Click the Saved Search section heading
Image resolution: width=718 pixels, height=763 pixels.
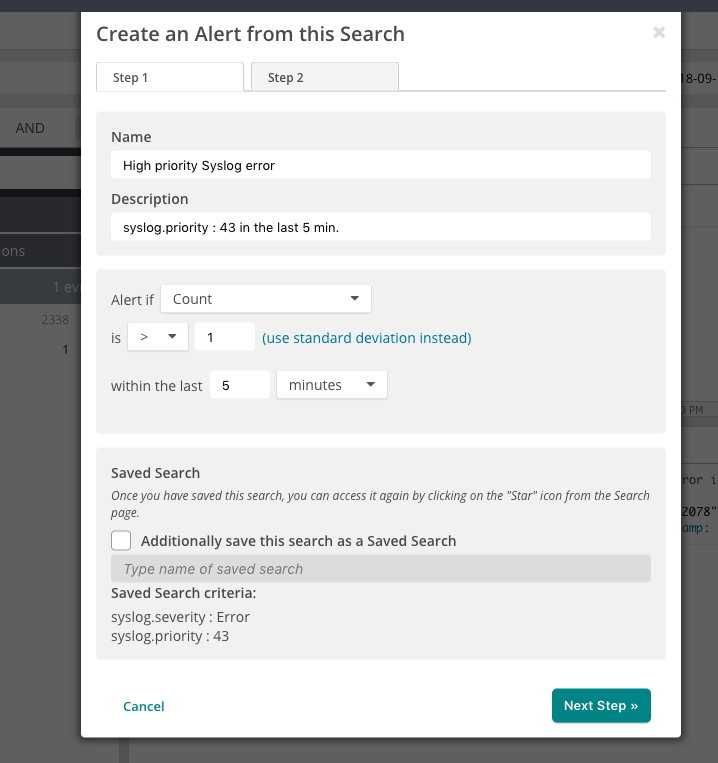pos(156,473)
